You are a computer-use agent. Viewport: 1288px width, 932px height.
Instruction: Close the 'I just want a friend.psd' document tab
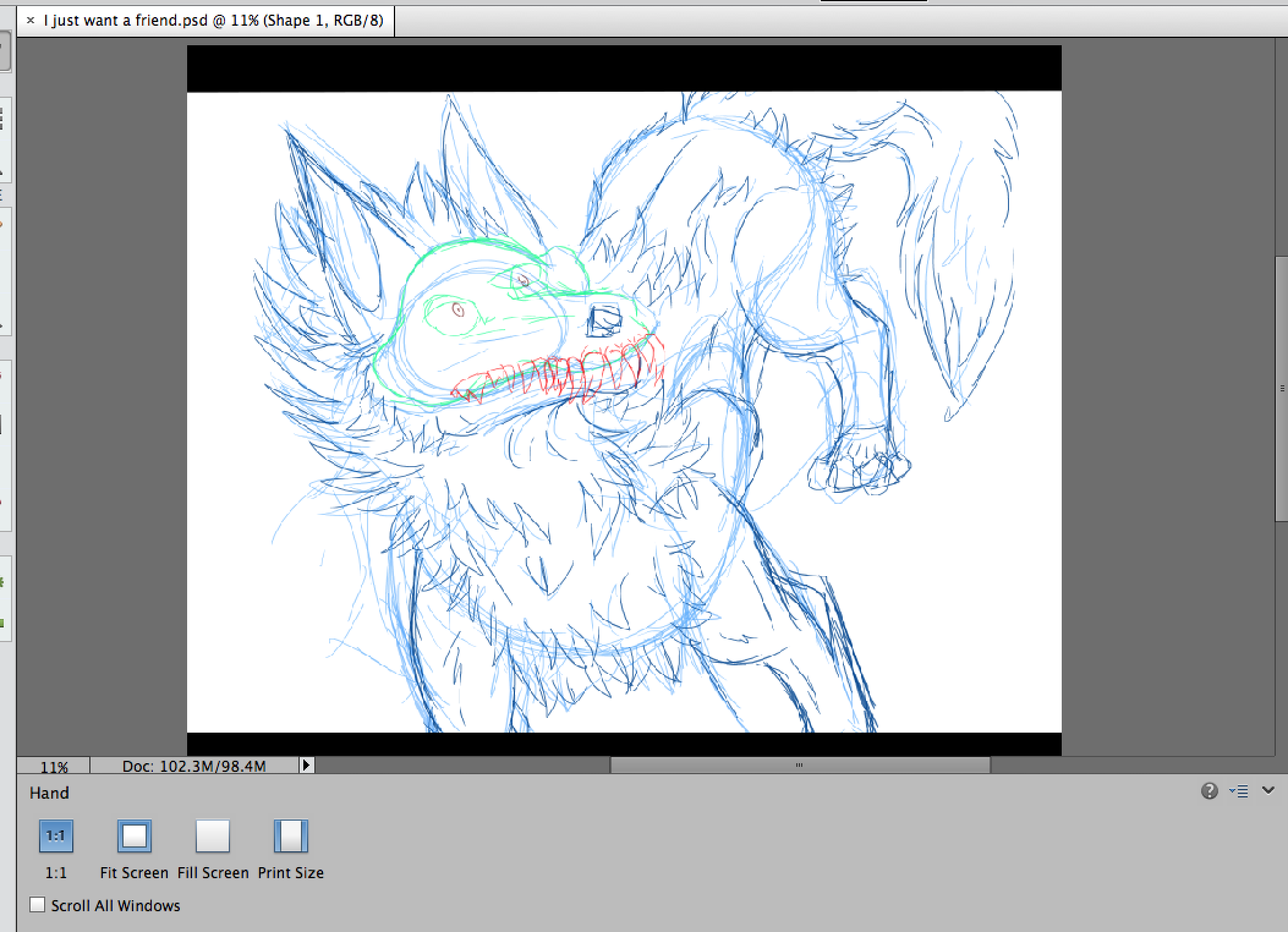31,21
